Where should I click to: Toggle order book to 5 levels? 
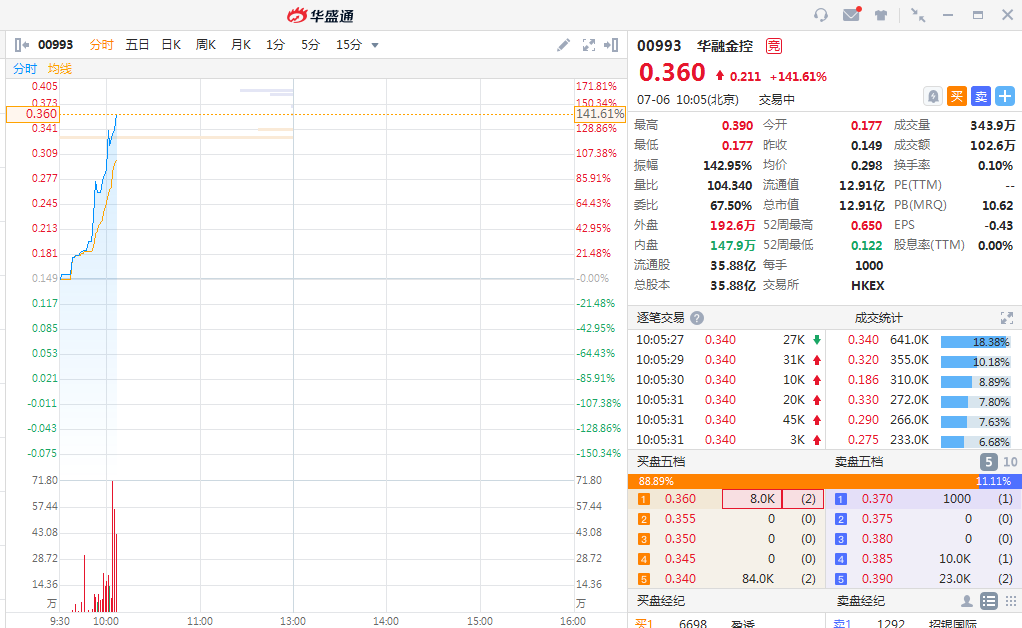988,462
